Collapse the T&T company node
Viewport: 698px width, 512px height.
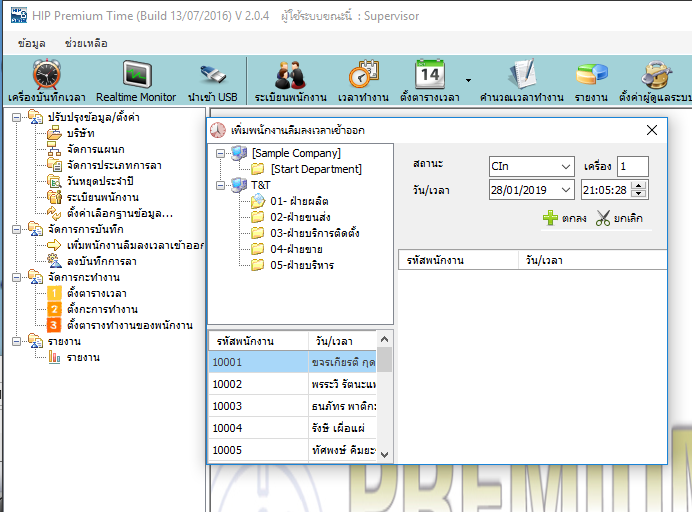220,185
